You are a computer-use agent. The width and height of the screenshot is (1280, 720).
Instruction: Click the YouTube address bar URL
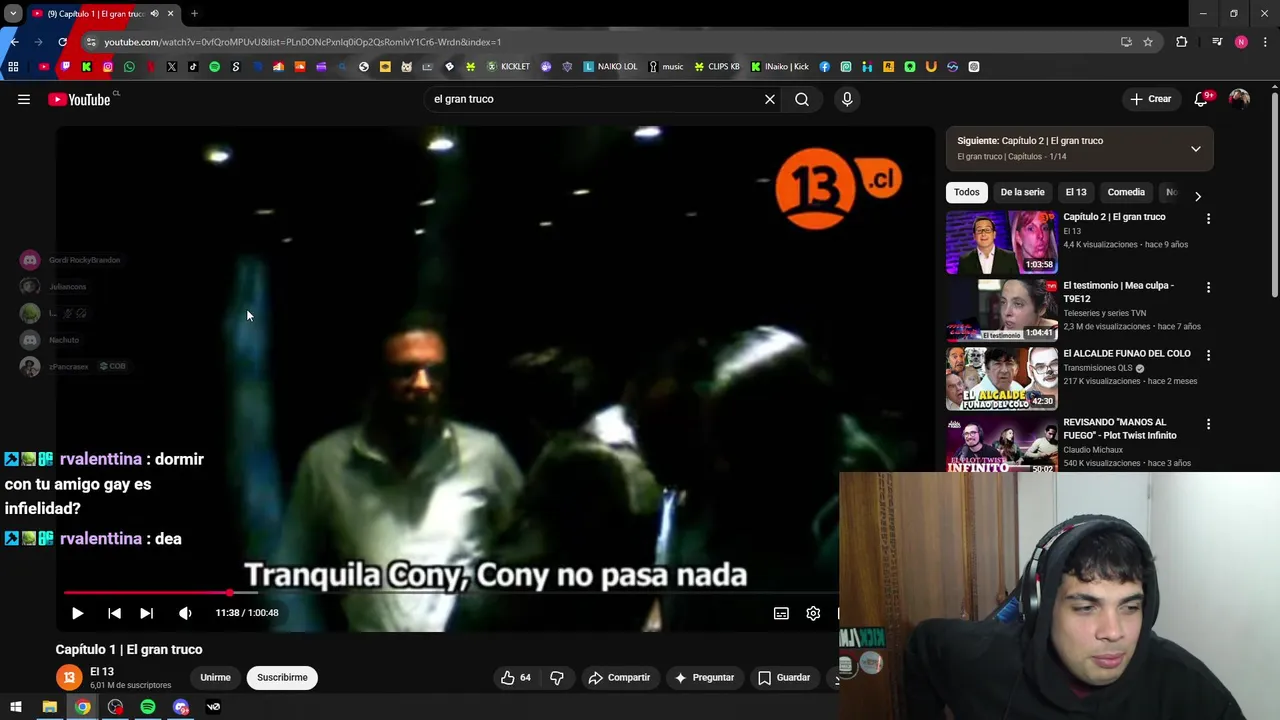click(x=303, y=42)
